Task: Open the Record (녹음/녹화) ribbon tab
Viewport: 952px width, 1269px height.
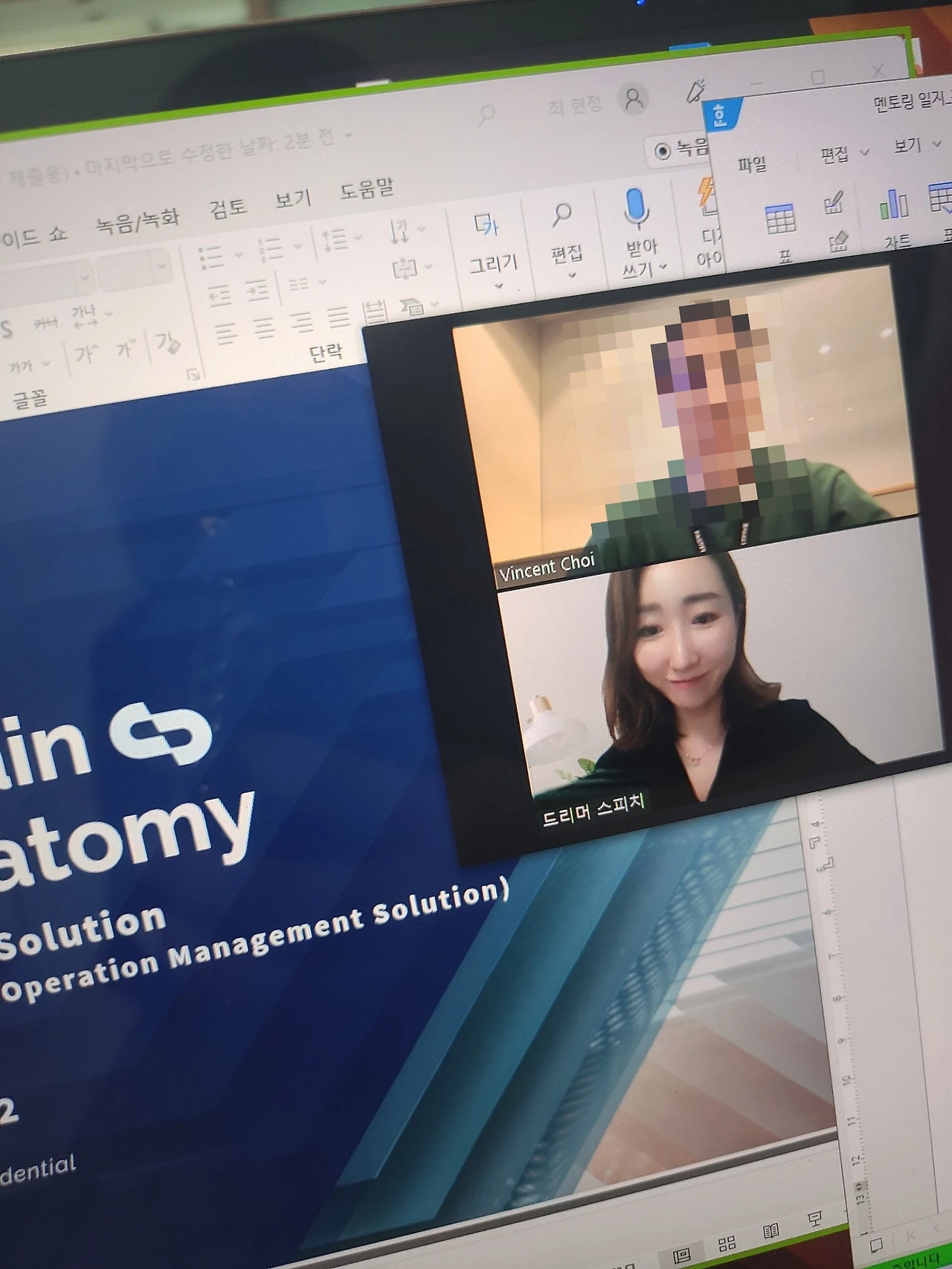Action: click(138, 220)
